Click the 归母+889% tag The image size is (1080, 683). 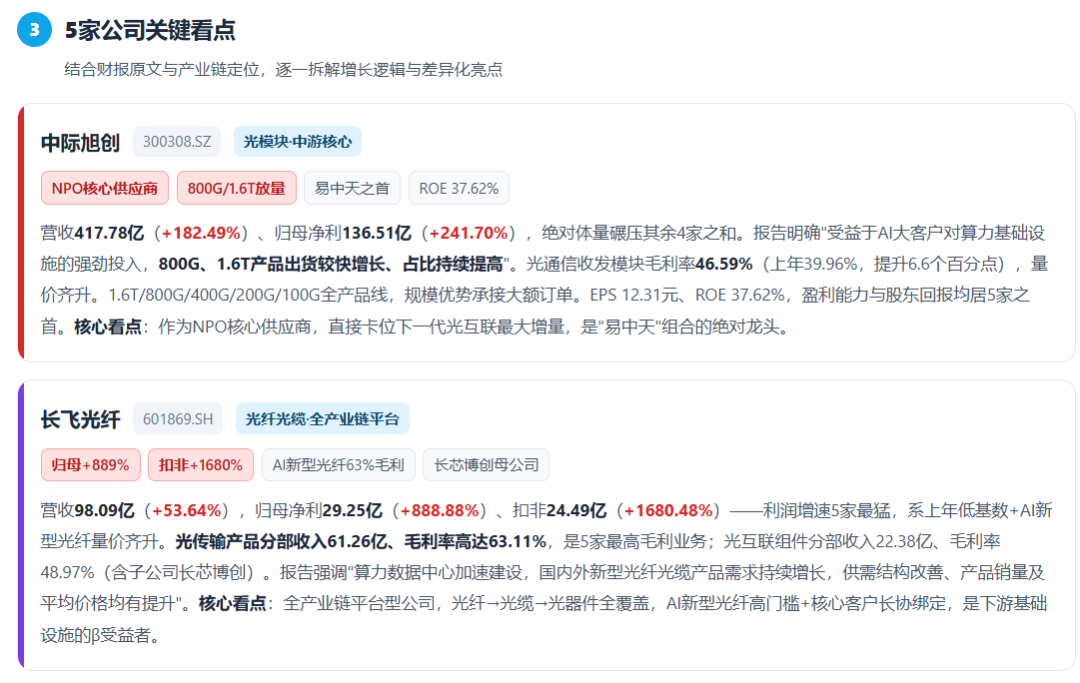point(91,465)
